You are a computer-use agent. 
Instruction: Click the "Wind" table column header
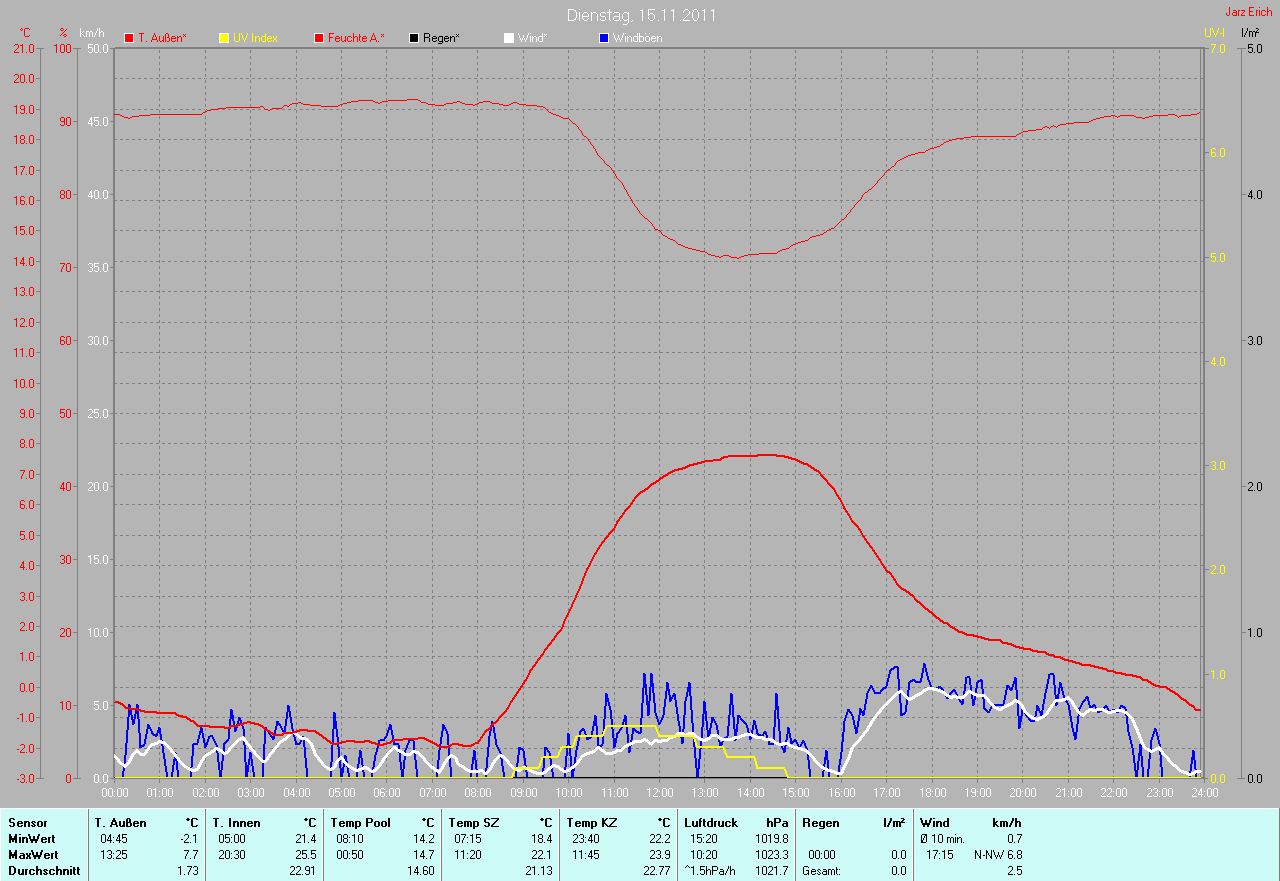click(x=934, y=823)
